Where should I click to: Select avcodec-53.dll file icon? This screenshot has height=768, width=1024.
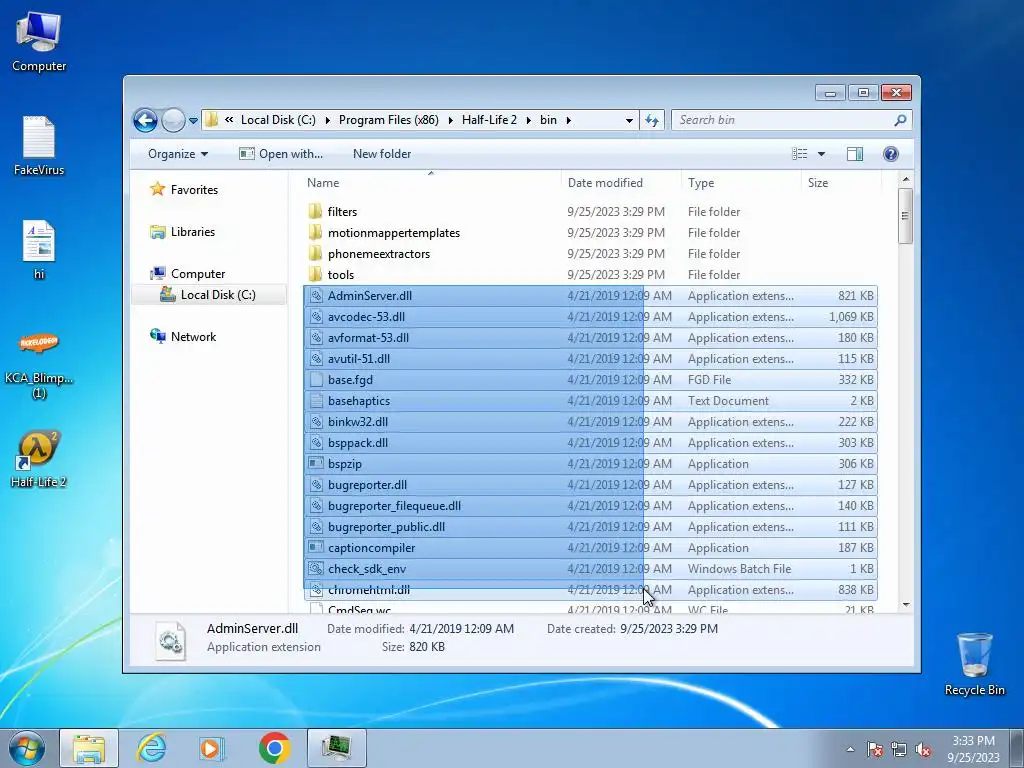click(x=316, y=317)
